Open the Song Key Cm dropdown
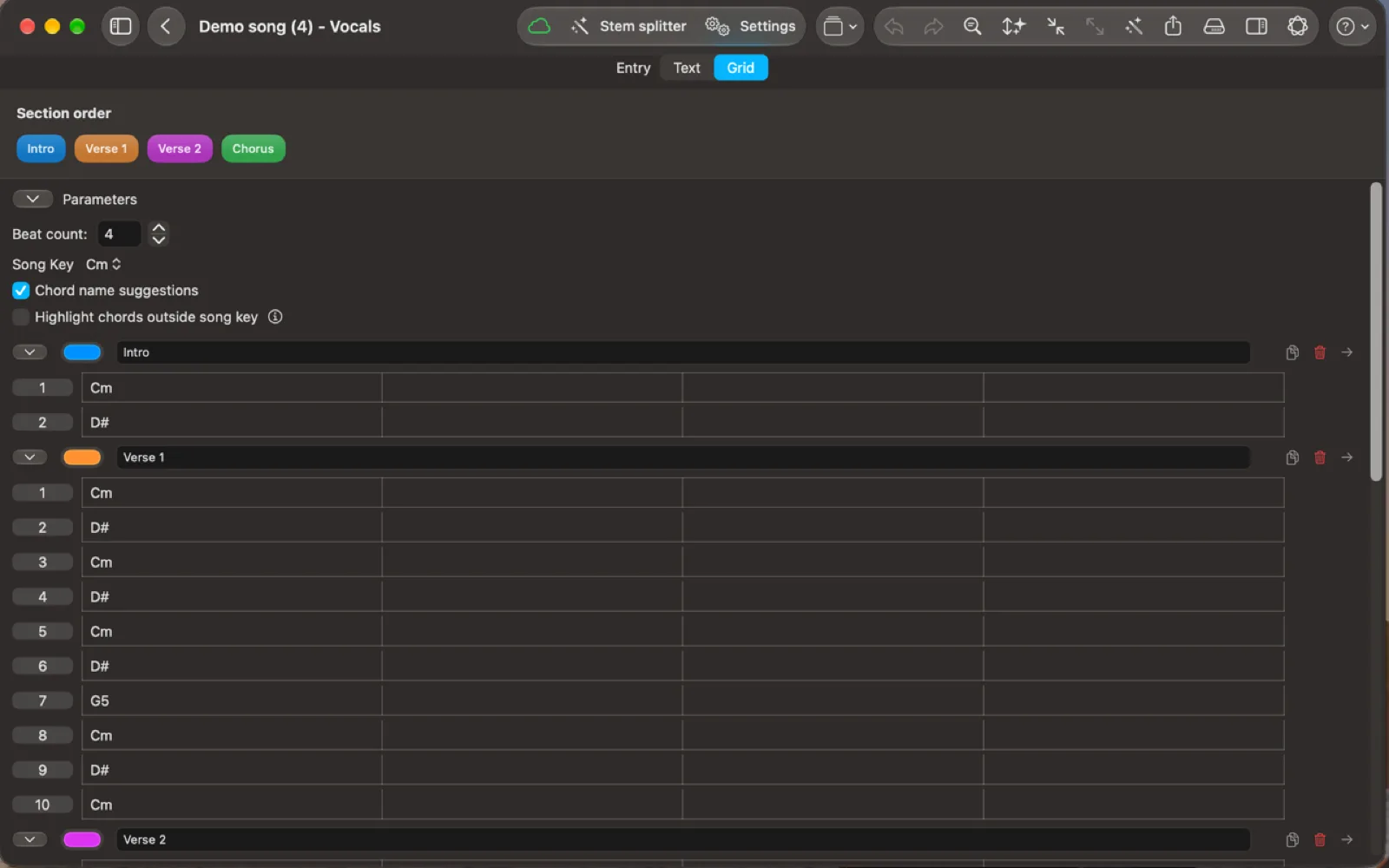 point(103,264)
